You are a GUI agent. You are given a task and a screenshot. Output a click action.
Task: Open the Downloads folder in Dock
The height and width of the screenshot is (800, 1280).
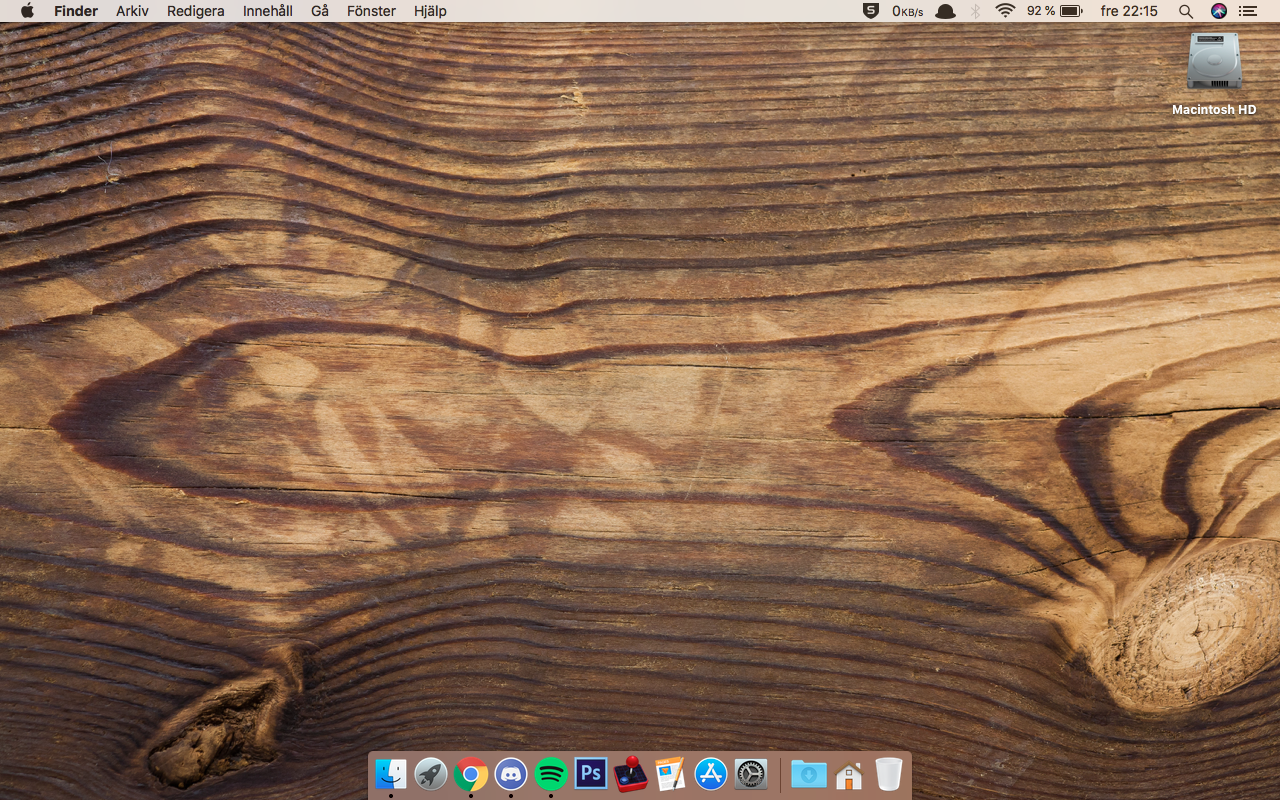coord(809,773)
